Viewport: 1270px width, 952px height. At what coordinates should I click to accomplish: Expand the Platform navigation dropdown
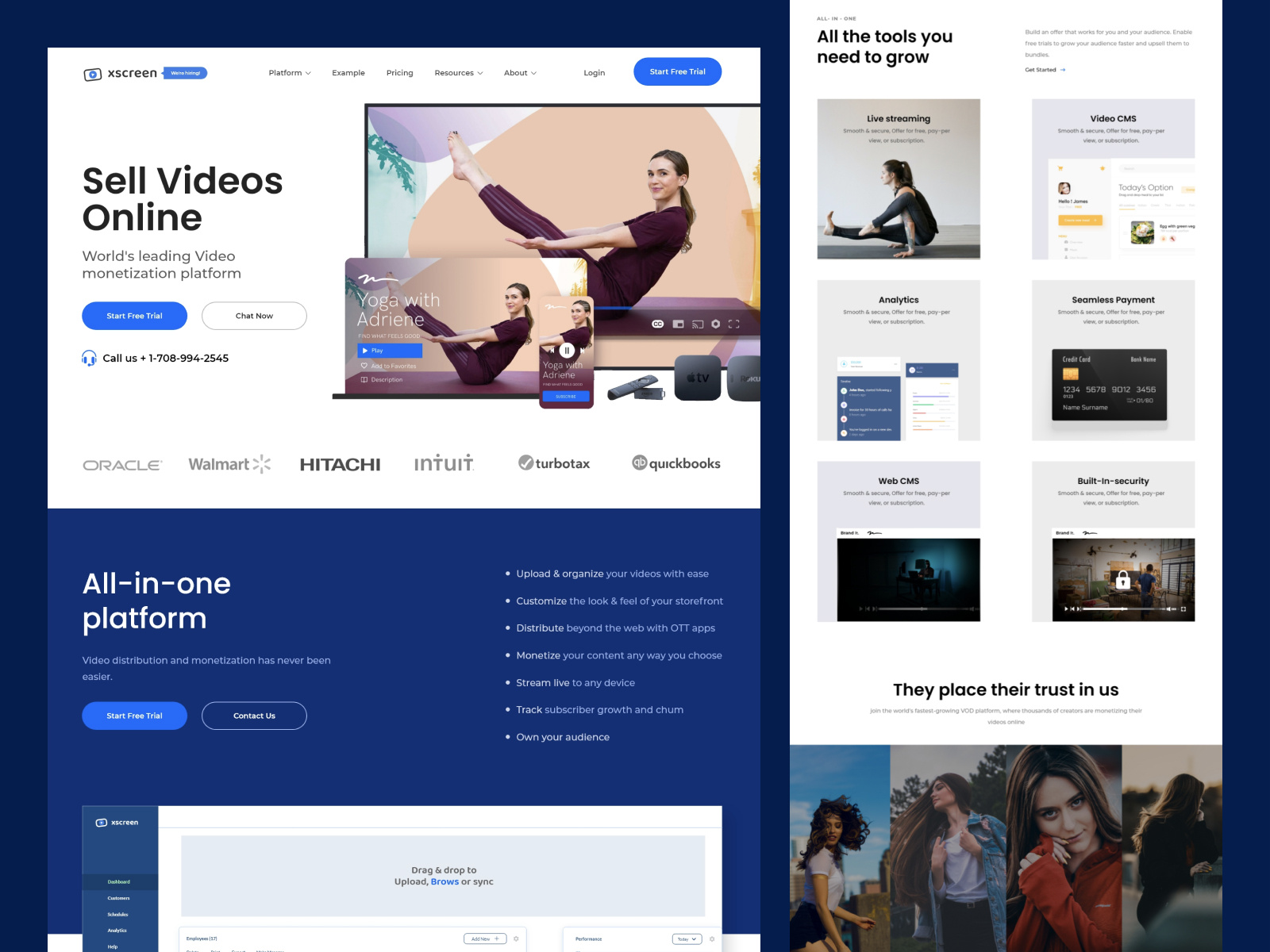[x=289, y=73]
